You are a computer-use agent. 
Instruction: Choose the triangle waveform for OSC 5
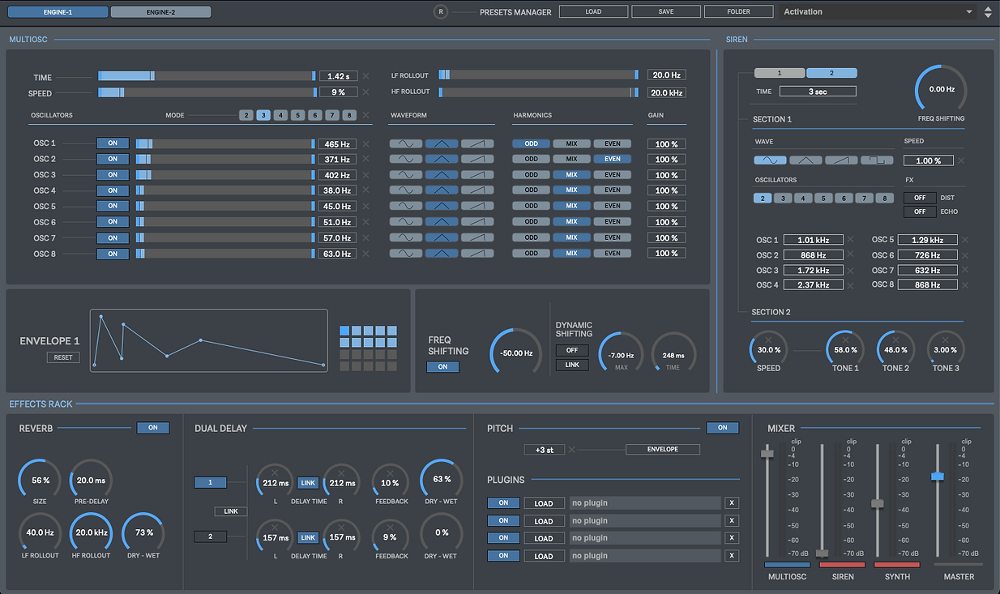coord(440,206)
